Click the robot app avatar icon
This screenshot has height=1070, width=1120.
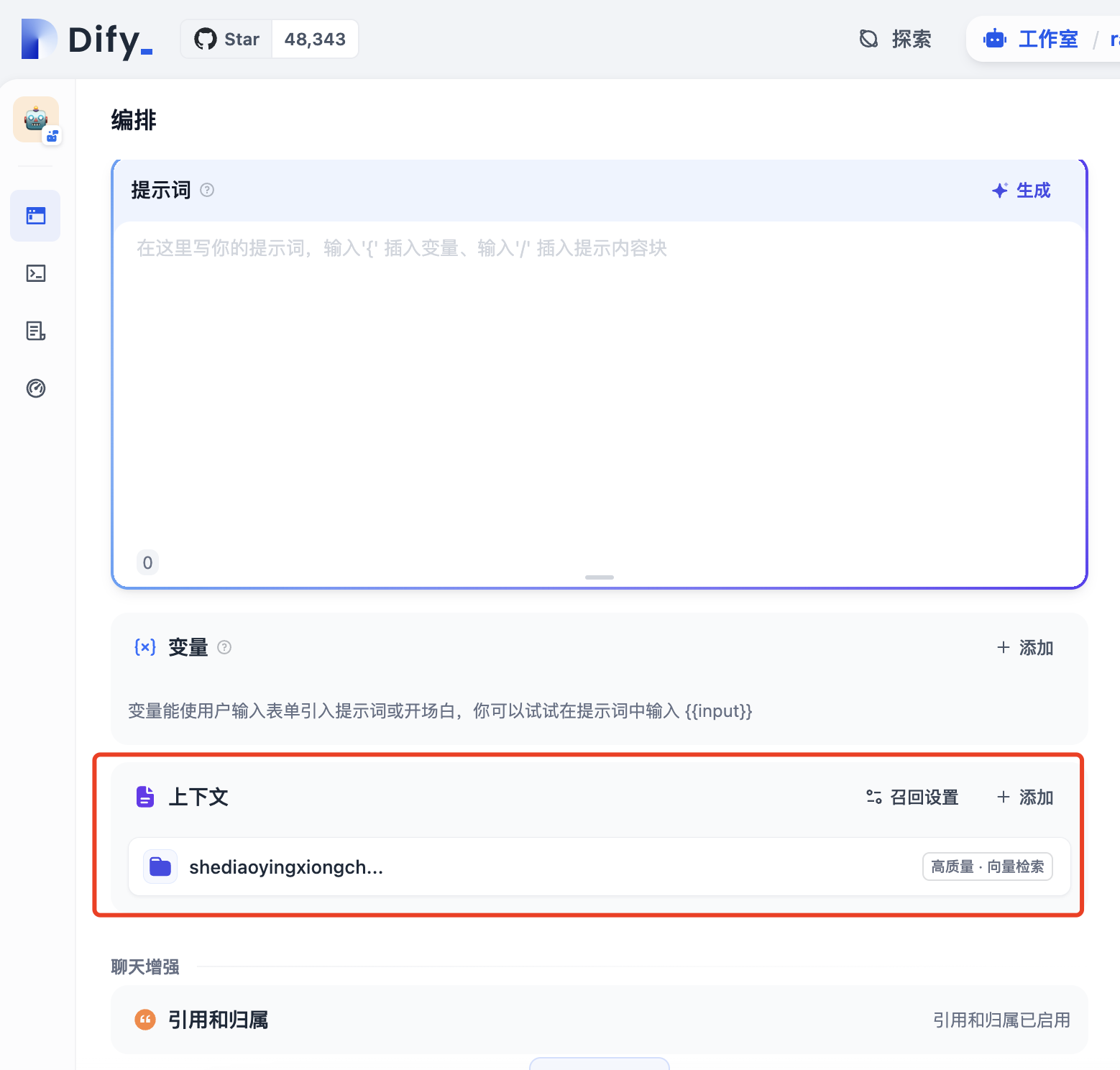click(36, 119)
